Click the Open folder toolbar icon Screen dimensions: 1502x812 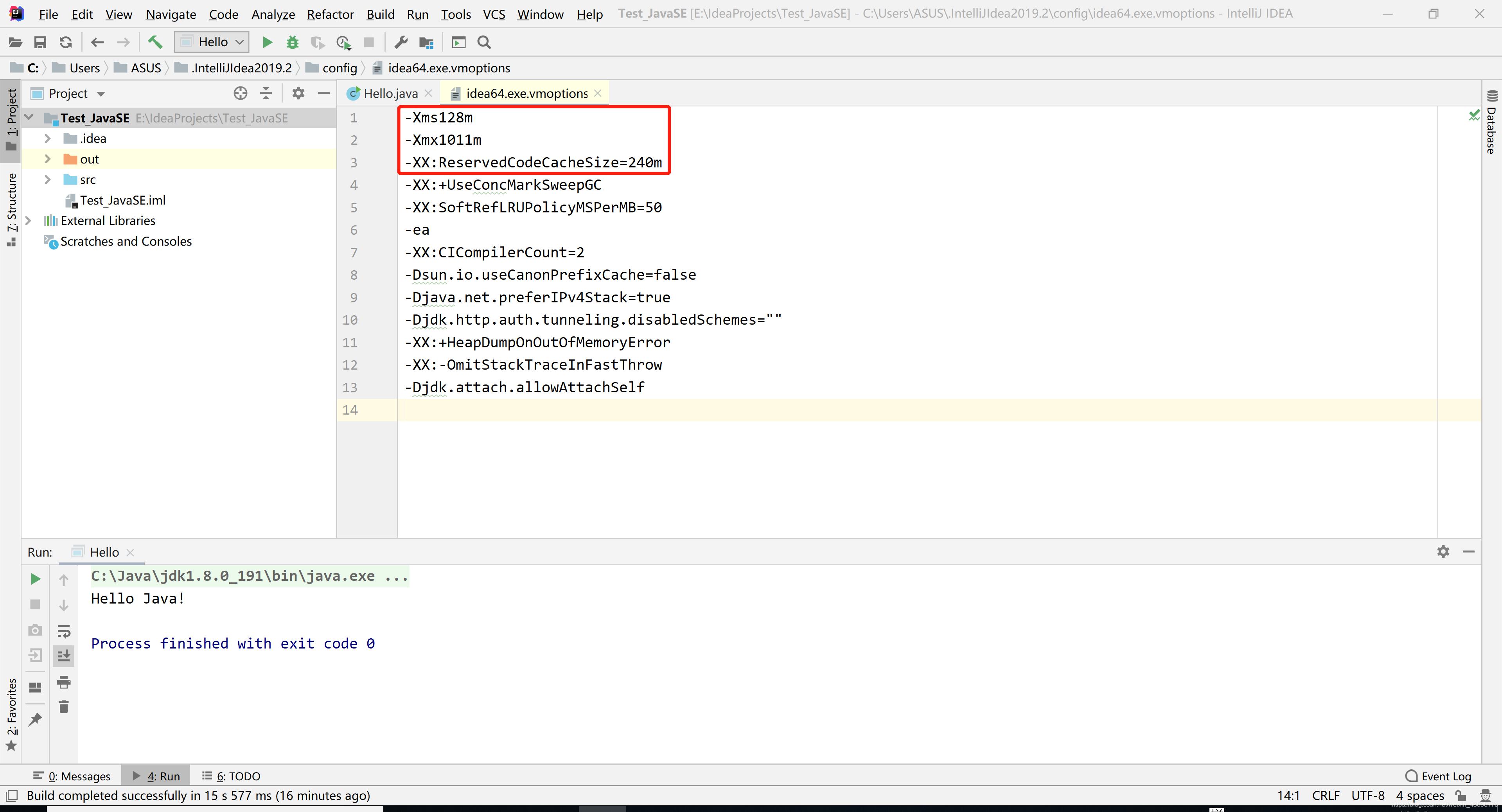[x=15, y=42]
